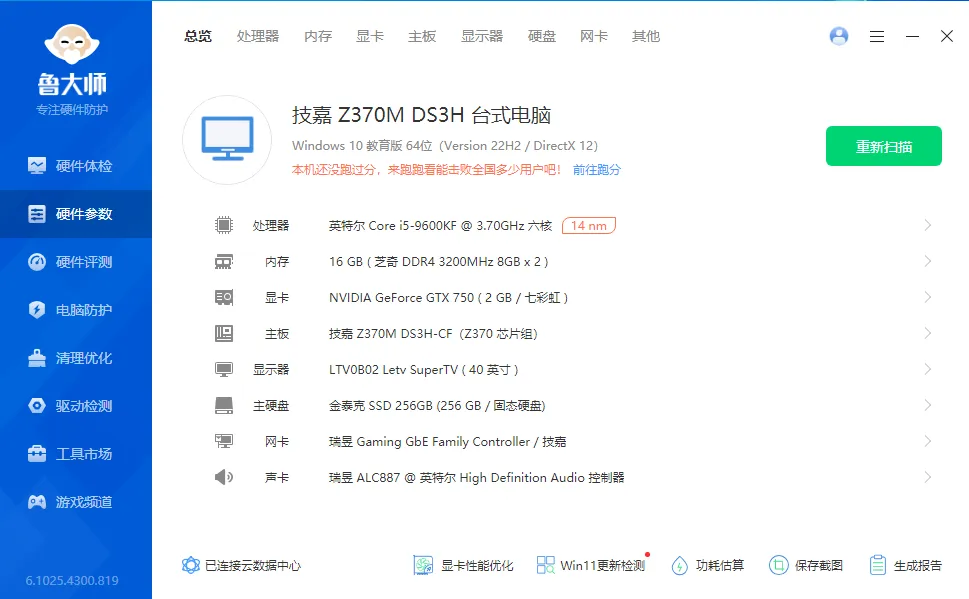Click the 技嘉 Z370M DS3H 台式电脑 title

[421, 115]
